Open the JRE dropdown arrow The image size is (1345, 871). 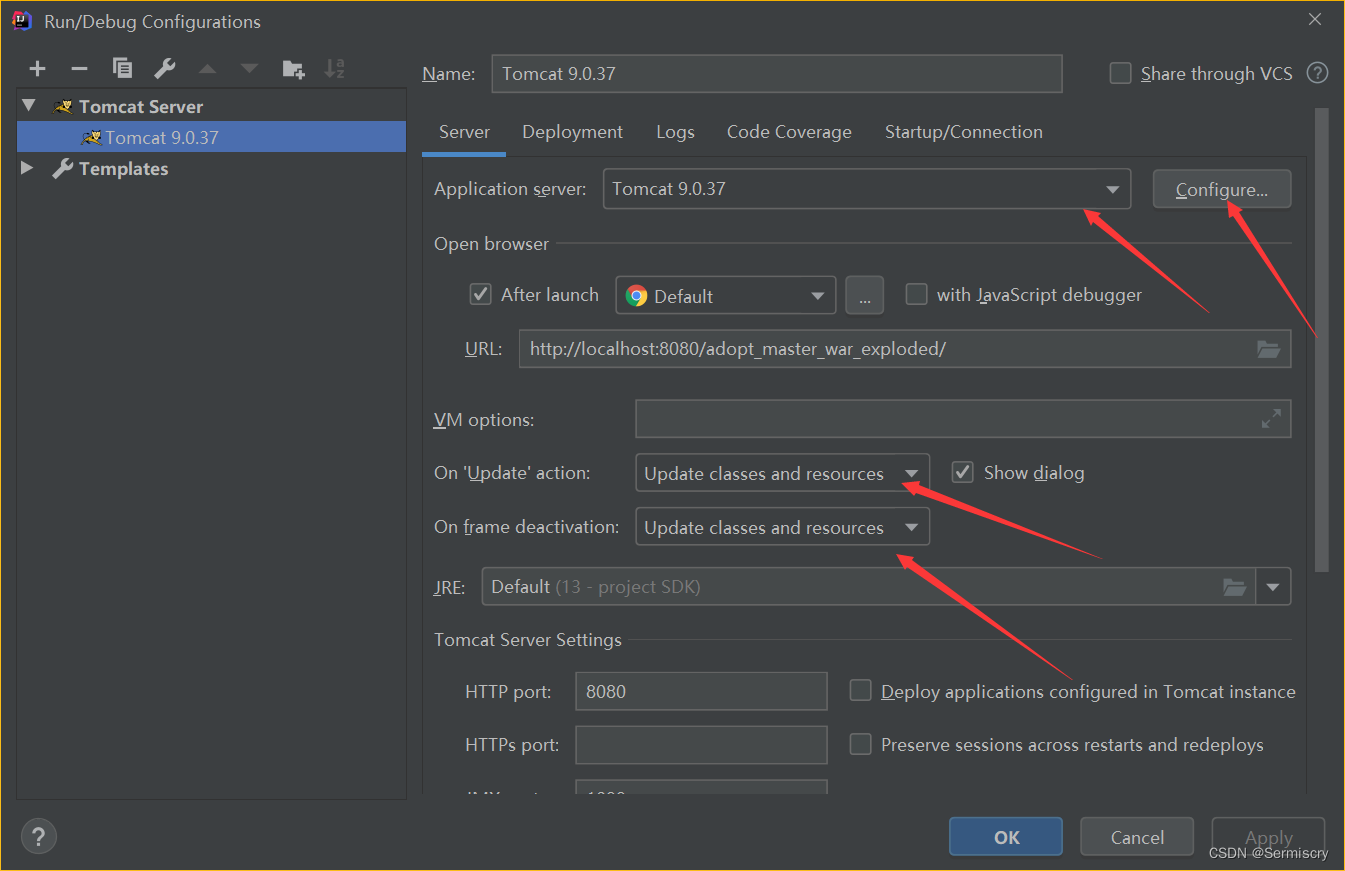point(1273,587)
